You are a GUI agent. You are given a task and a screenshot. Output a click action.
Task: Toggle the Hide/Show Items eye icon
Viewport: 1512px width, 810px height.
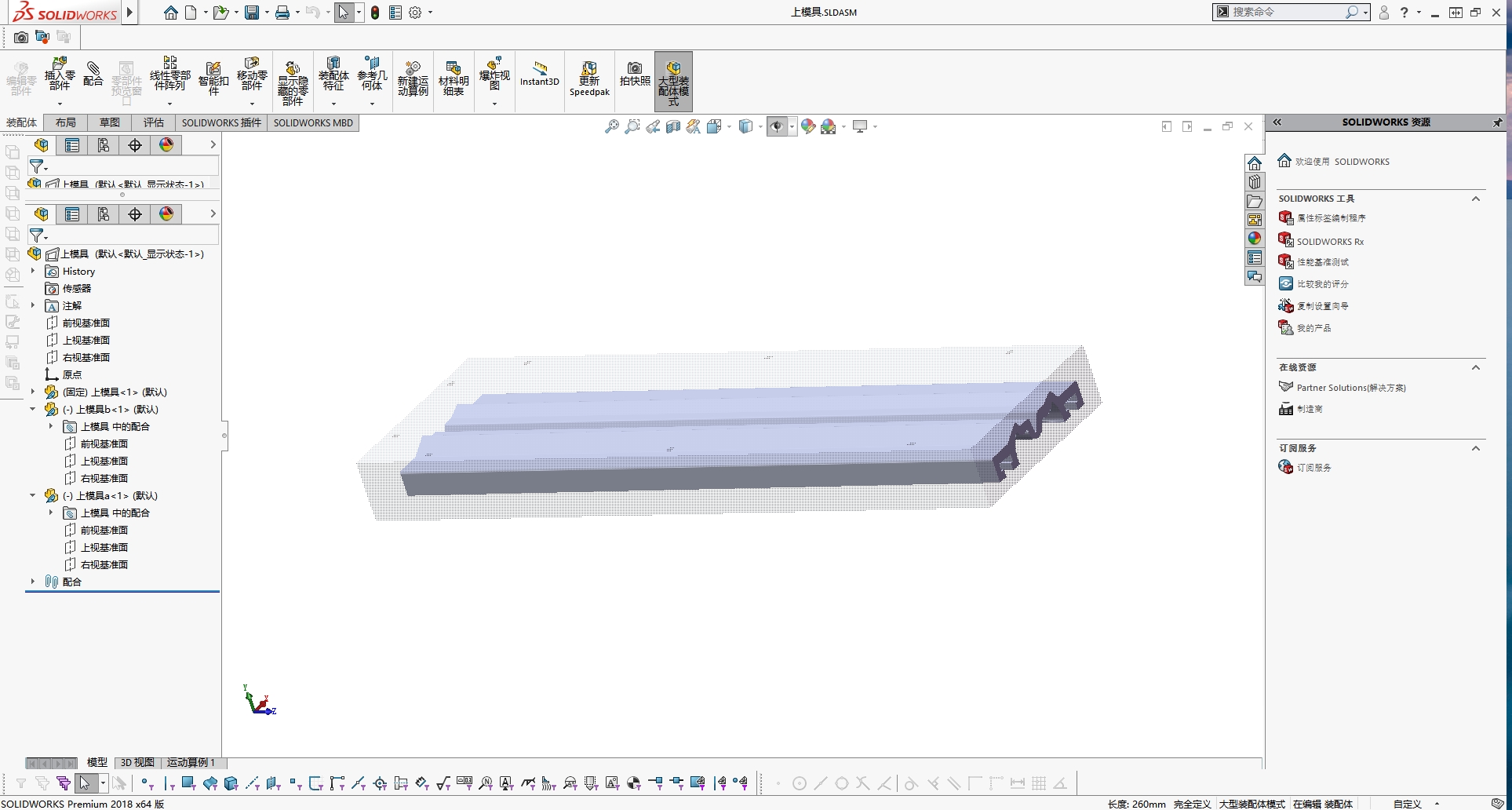(x=777, y=126)
